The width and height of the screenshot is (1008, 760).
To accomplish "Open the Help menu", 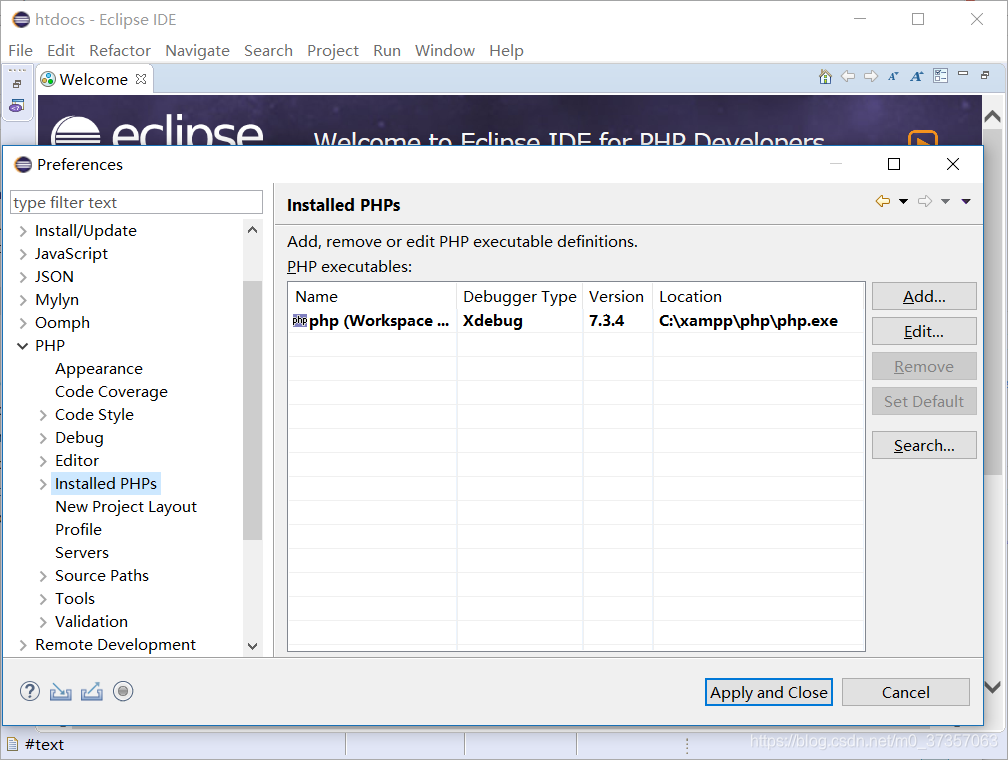I will coord(507,50).
